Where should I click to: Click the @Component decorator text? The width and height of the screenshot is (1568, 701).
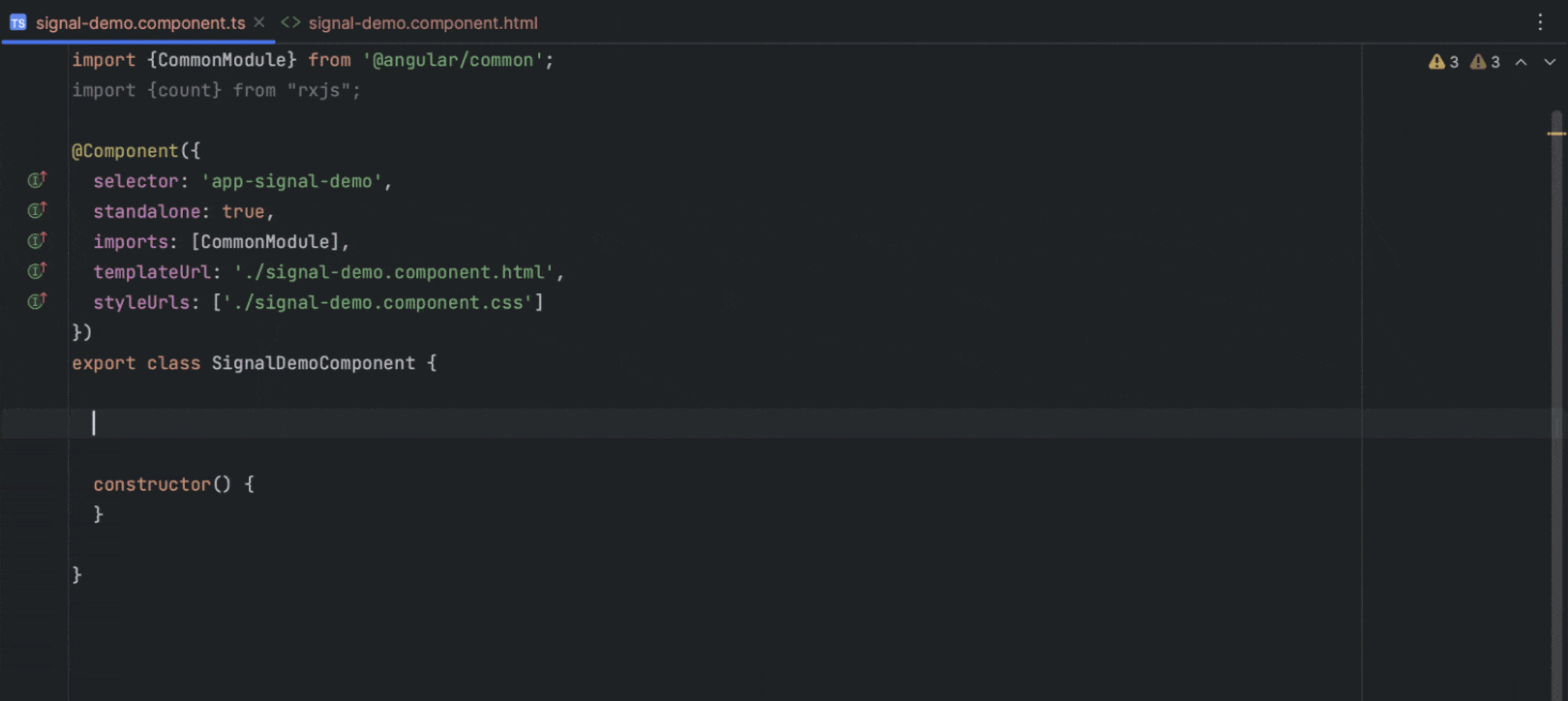[126, 151]
